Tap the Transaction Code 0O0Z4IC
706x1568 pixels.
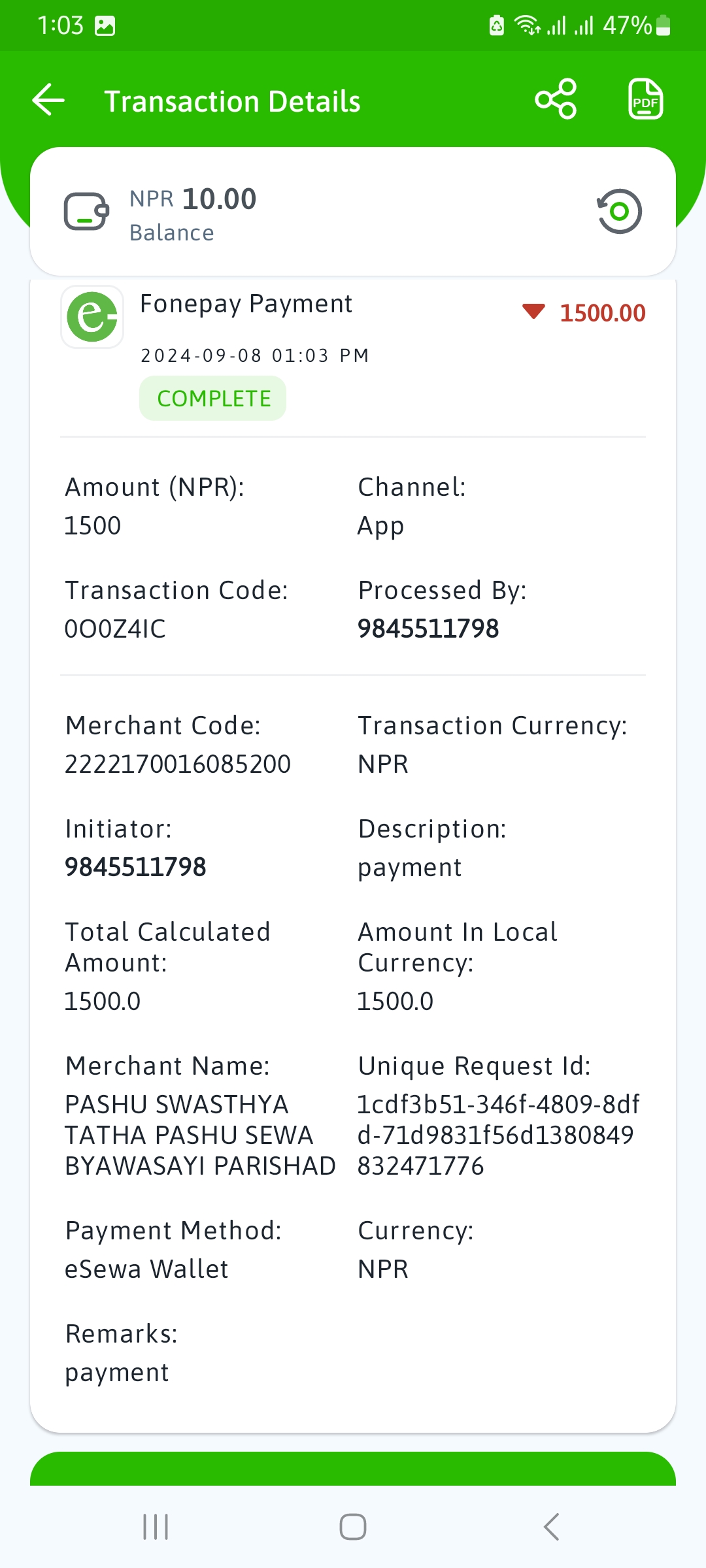tap(115, 629)
